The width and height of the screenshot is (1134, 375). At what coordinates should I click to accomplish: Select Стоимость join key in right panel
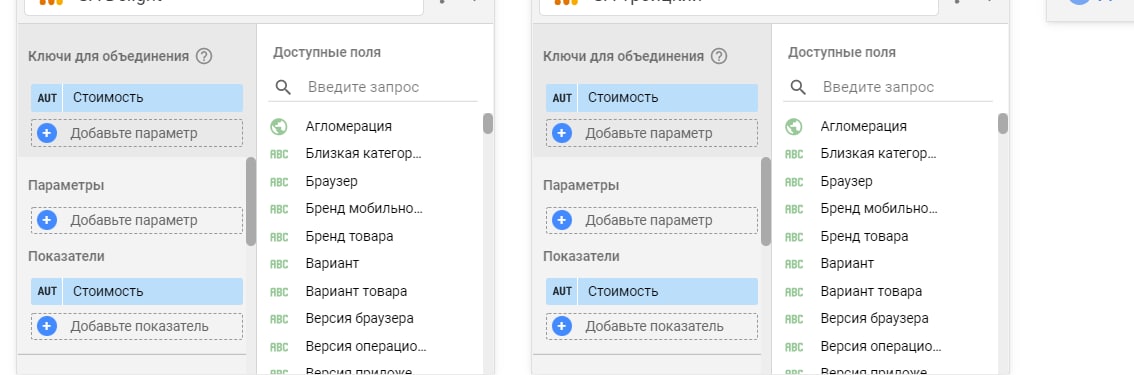[x=652, y=98]
